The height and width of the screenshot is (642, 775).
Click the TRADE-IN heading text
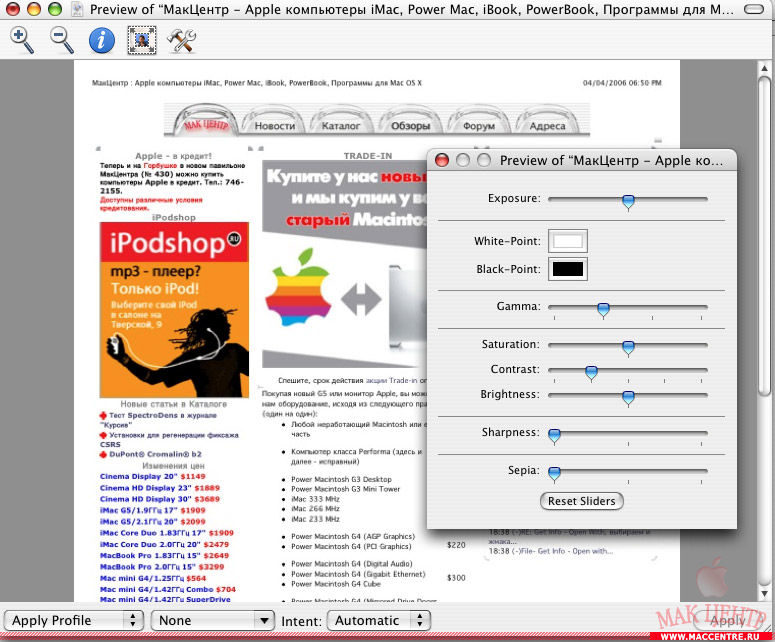(x=368, y=156)
